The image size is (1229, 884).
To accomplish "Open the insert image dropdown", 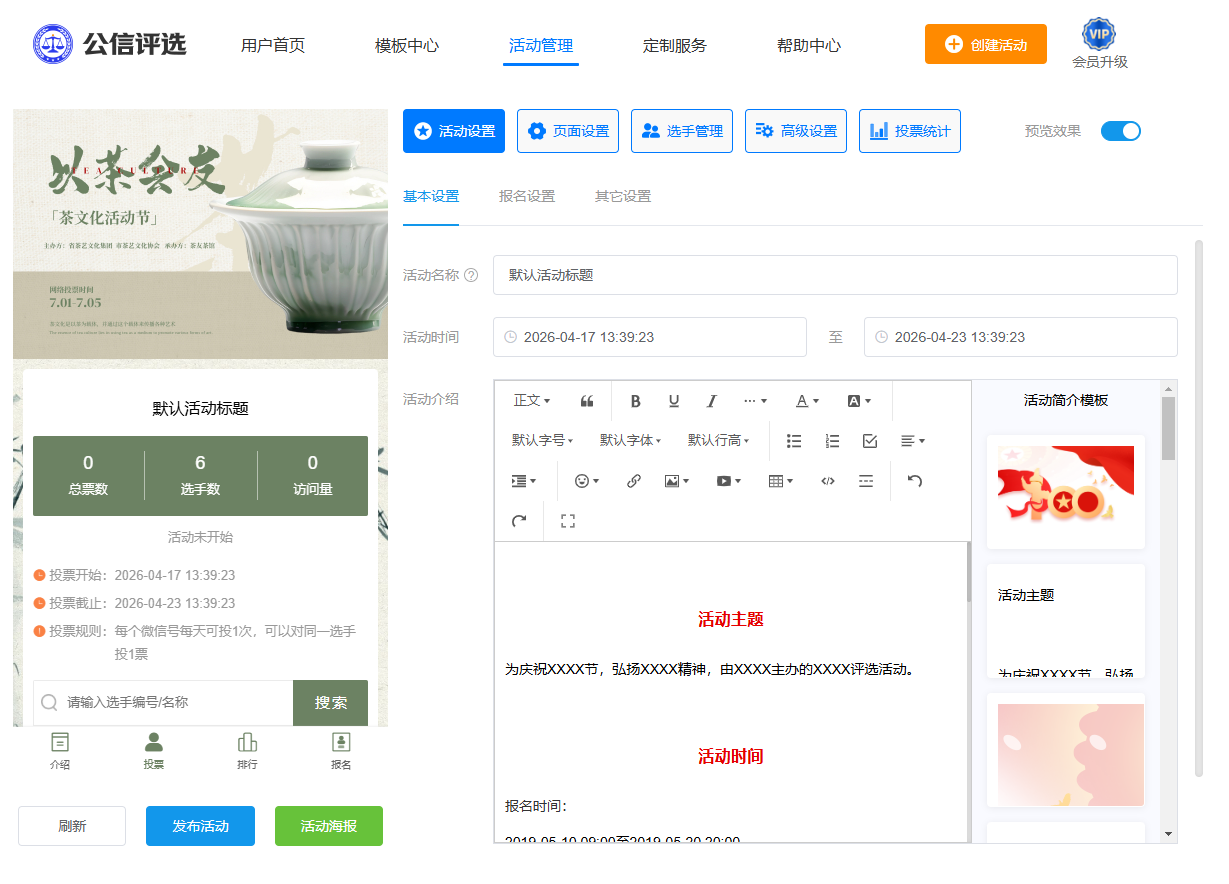I will tap(677, 481).
